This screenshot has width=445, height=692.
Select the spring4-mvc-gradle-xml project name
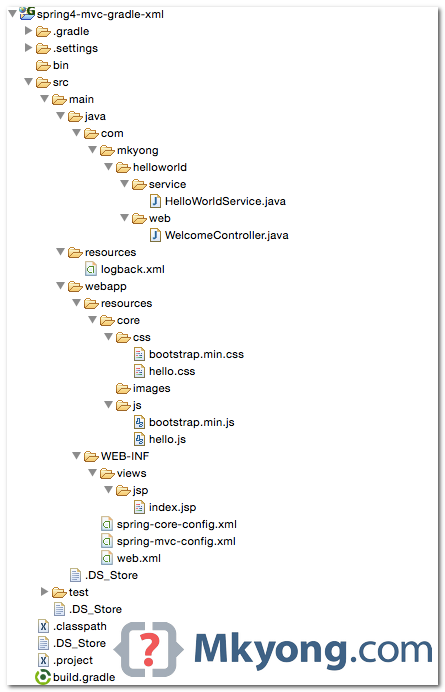[x=100, y=15]
